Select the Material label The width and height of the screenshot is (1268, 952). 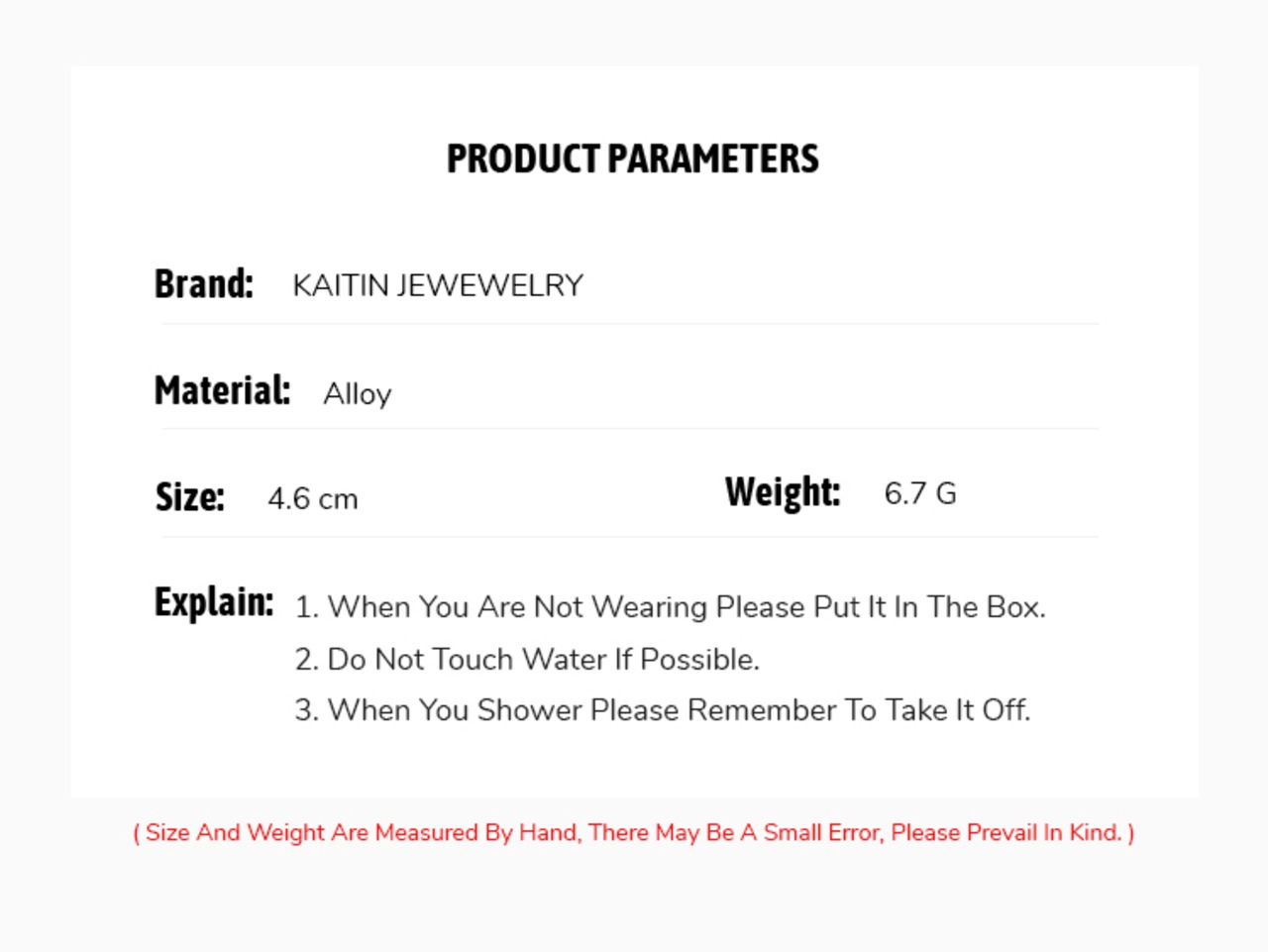pos(223,390)
